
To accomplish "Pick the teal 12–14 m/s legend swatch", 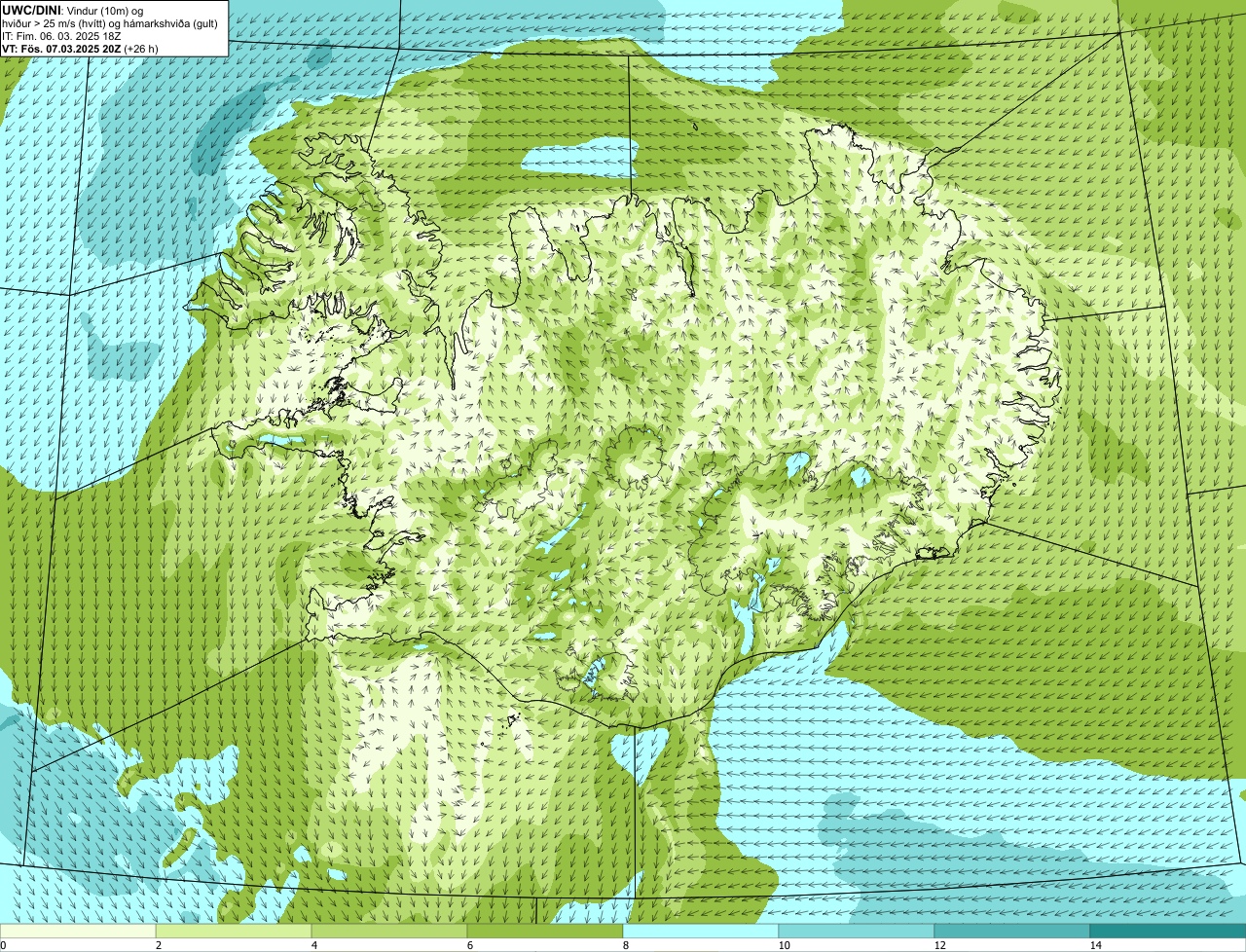I will [1012, 931].
